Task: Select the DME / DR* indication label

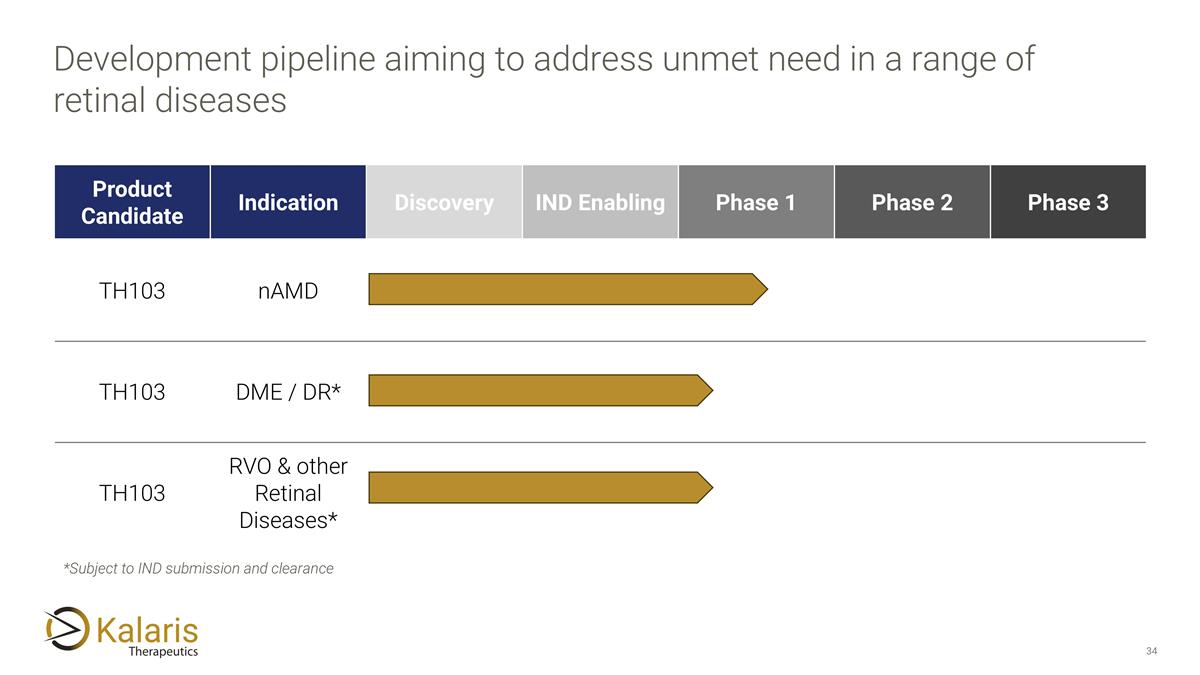Action: (x=288, y=392)
